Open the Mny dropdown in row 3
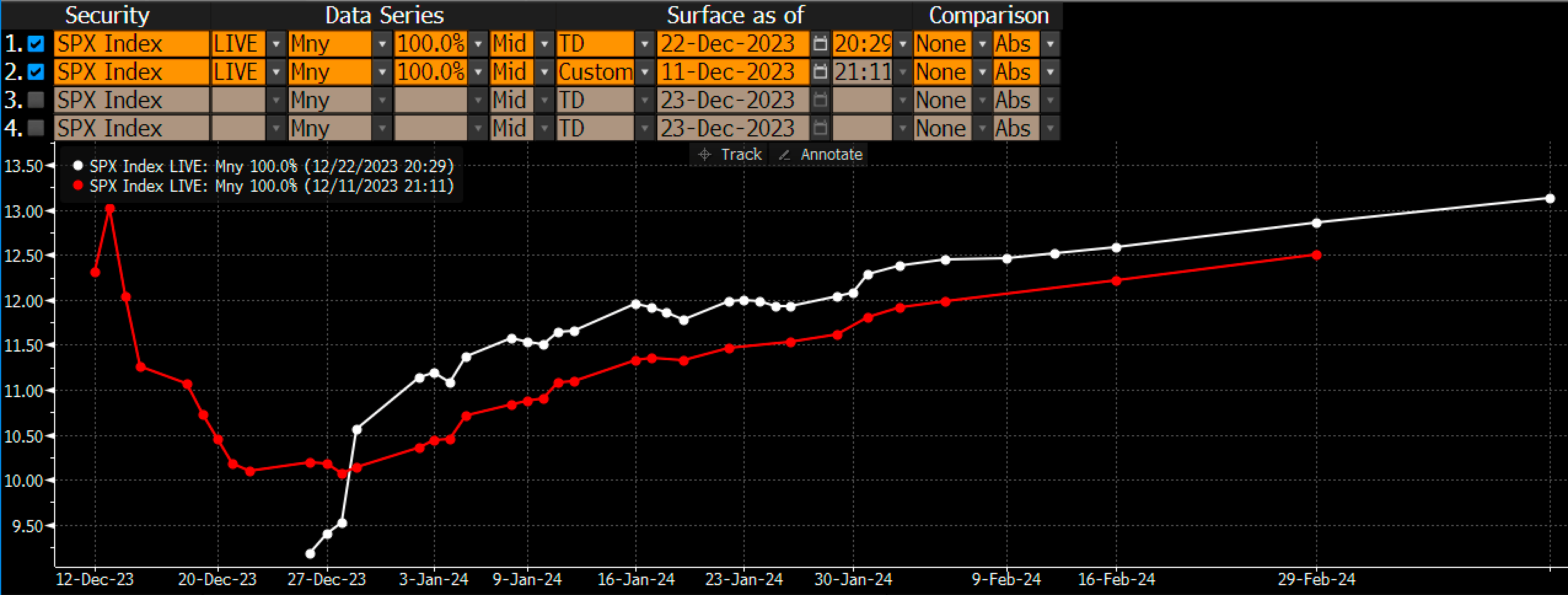The width and height of the screenshot is (1568, 595). (x=382, y=100)
